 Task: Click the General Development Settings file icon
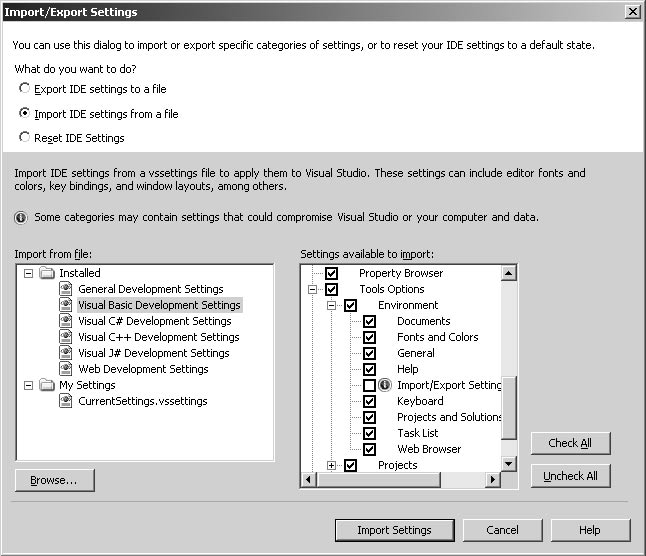(x=66, y=289)
